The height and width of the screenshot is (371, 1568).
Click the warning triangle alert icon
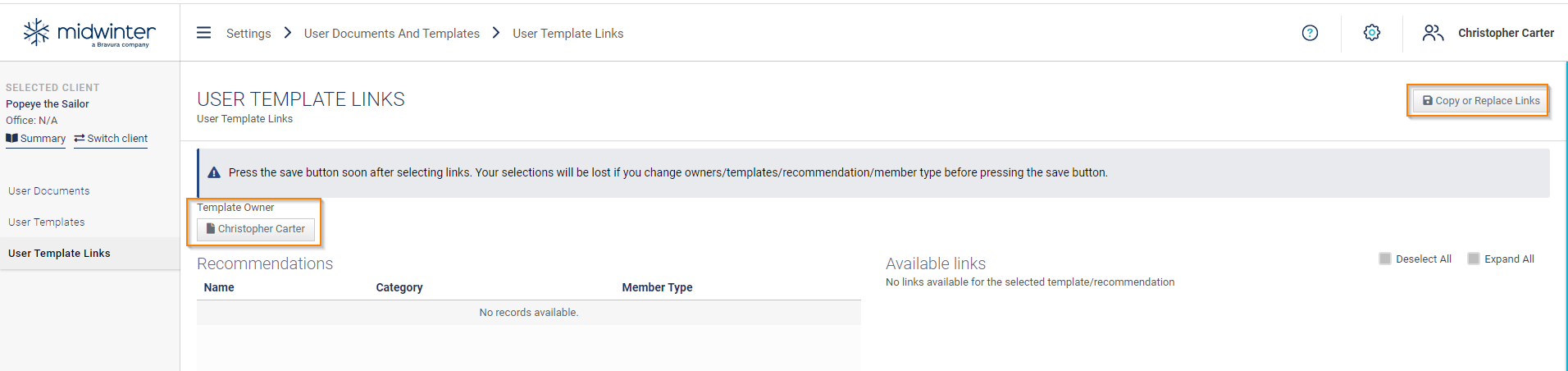[x=214, y=172]
